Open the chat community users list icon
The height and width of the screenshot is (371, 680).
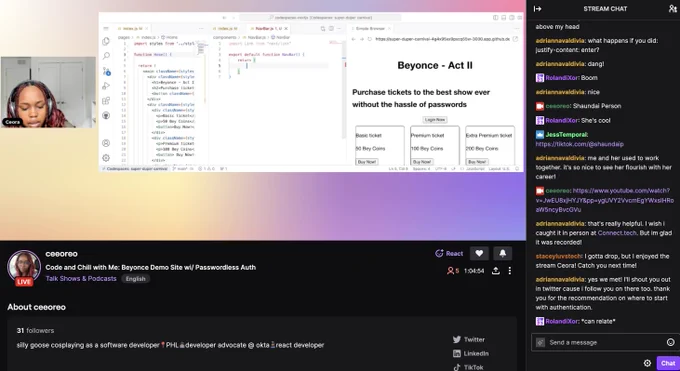point(672,8)
